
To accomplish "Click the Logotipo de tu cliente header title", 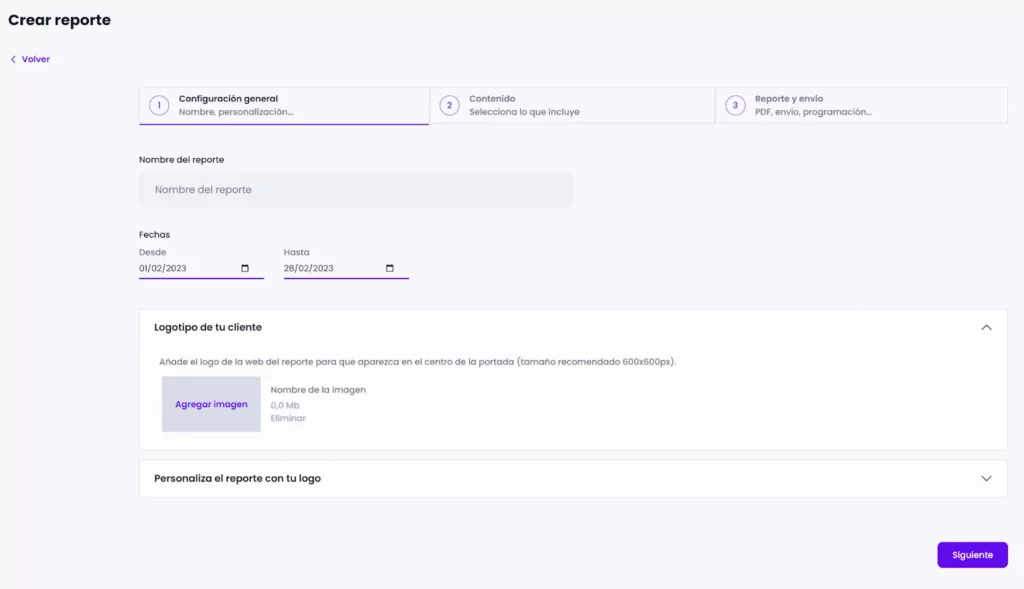I will point(208,327).
